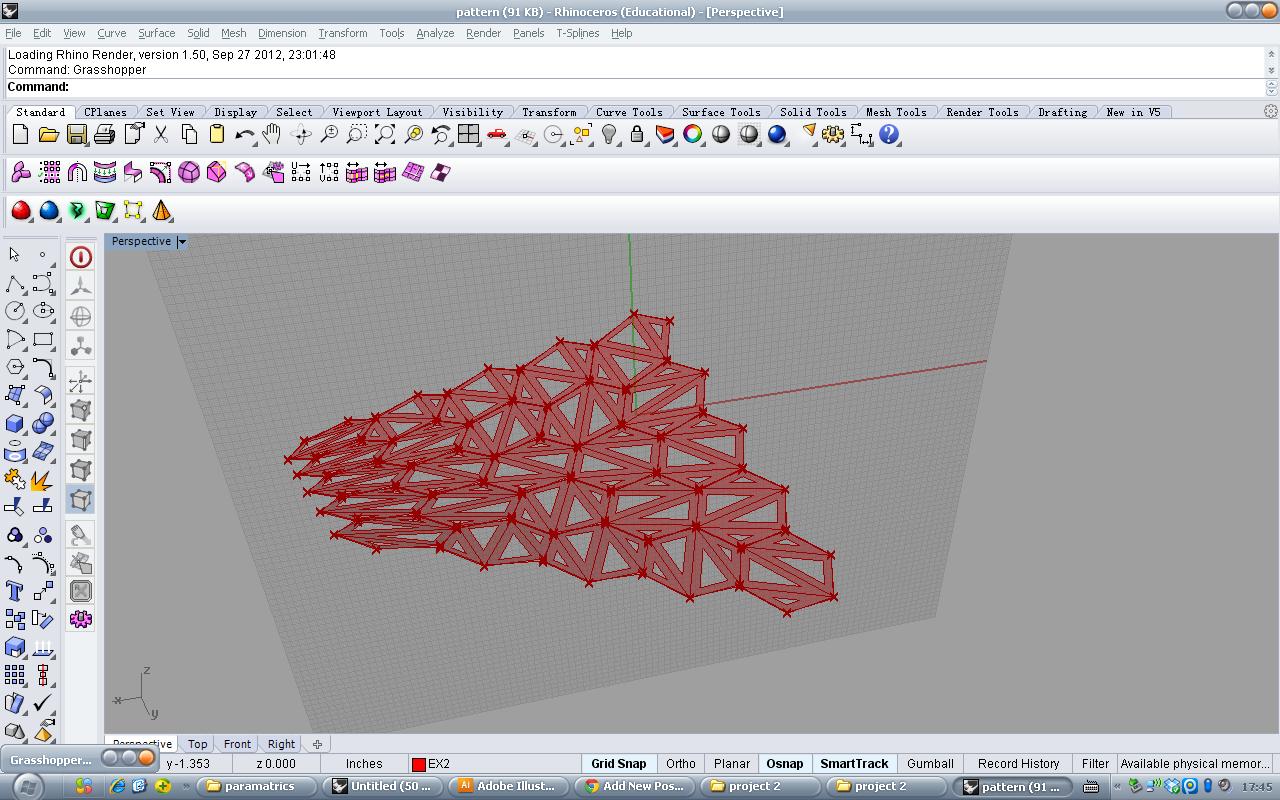Toggle Ortho mode
The width and height of the screenshot is (1280, 800).
point(680,763)
